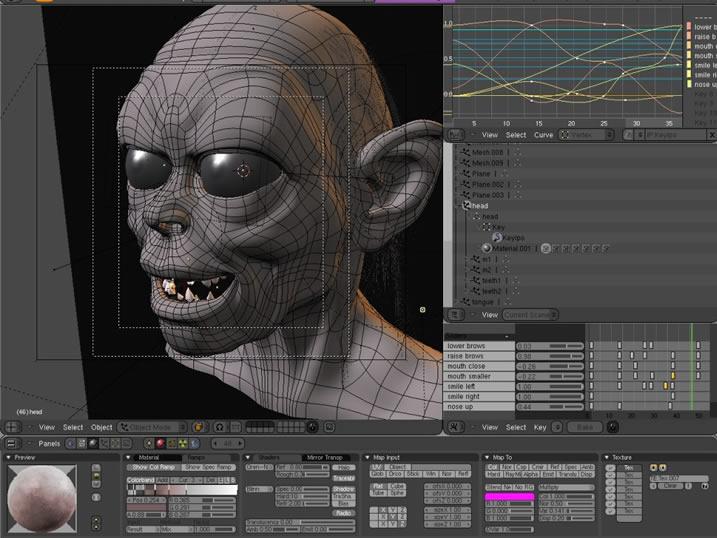Toggle the Col button in Map To
Viewport: 717px width, 538px height.
[492, 467]
